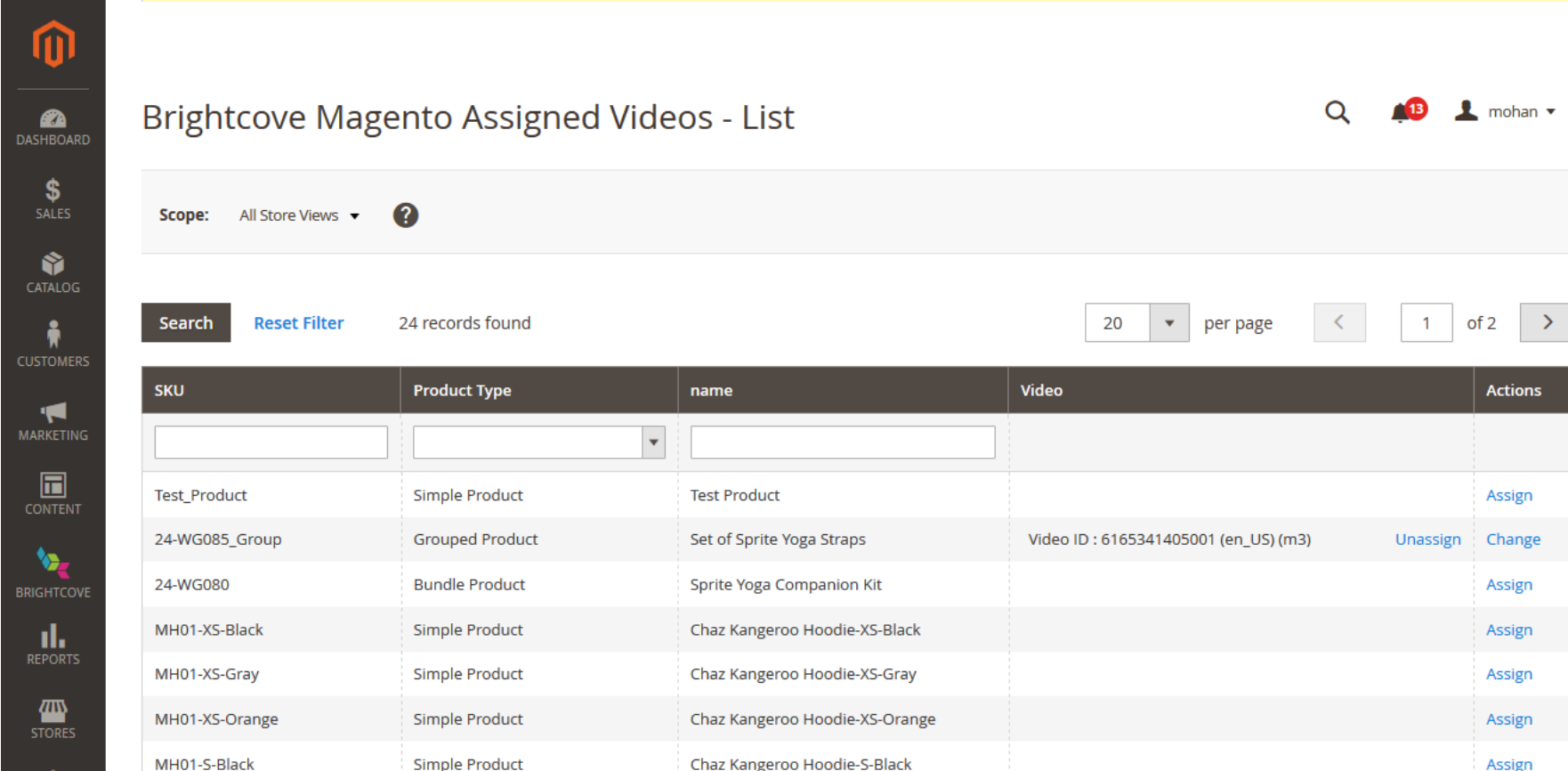
Task: Open the Customers sidebar menu
Action: [53, 345]
